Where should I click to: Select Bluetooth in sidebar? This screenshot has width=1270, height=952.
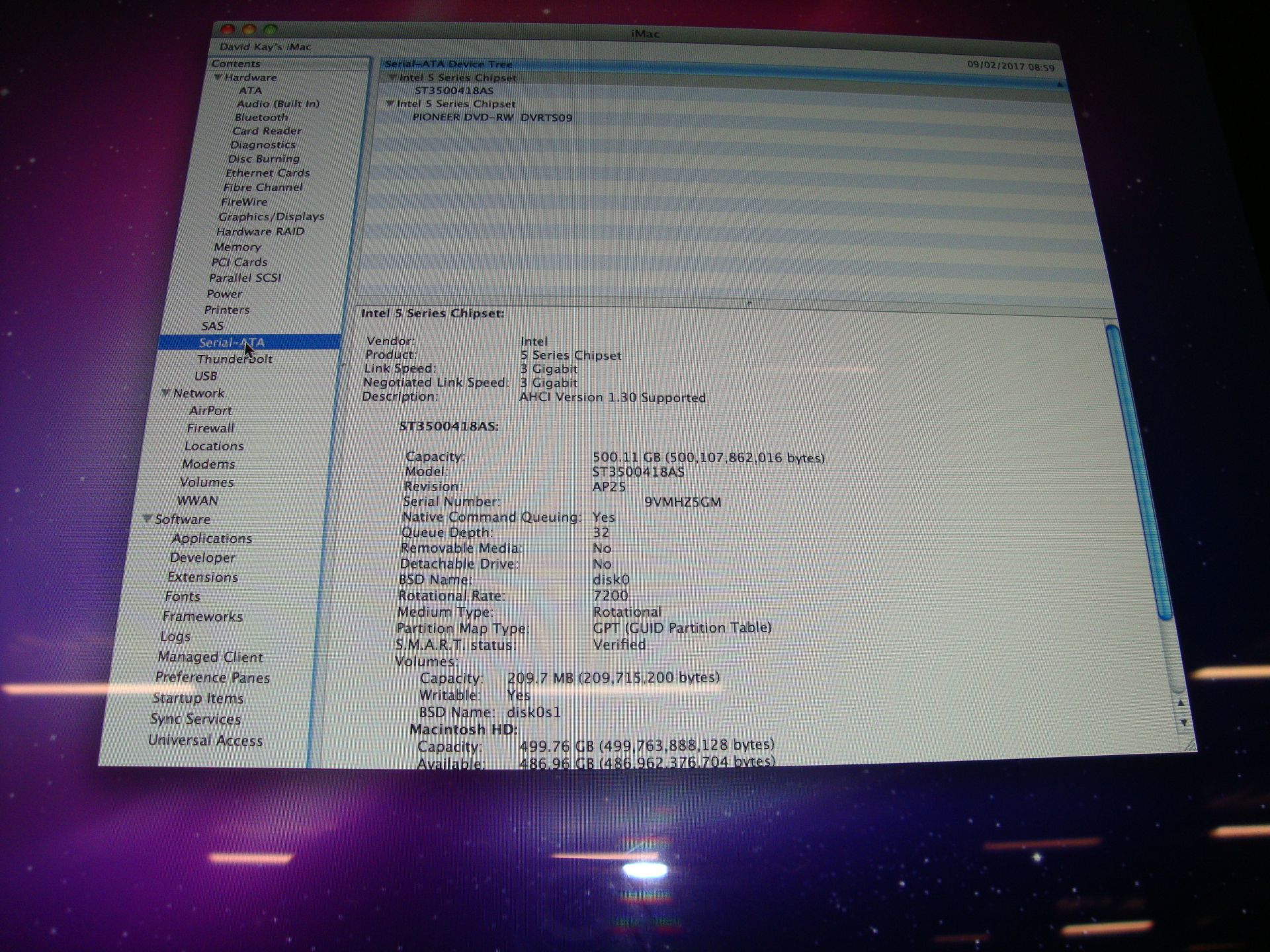tap(261, 117)
